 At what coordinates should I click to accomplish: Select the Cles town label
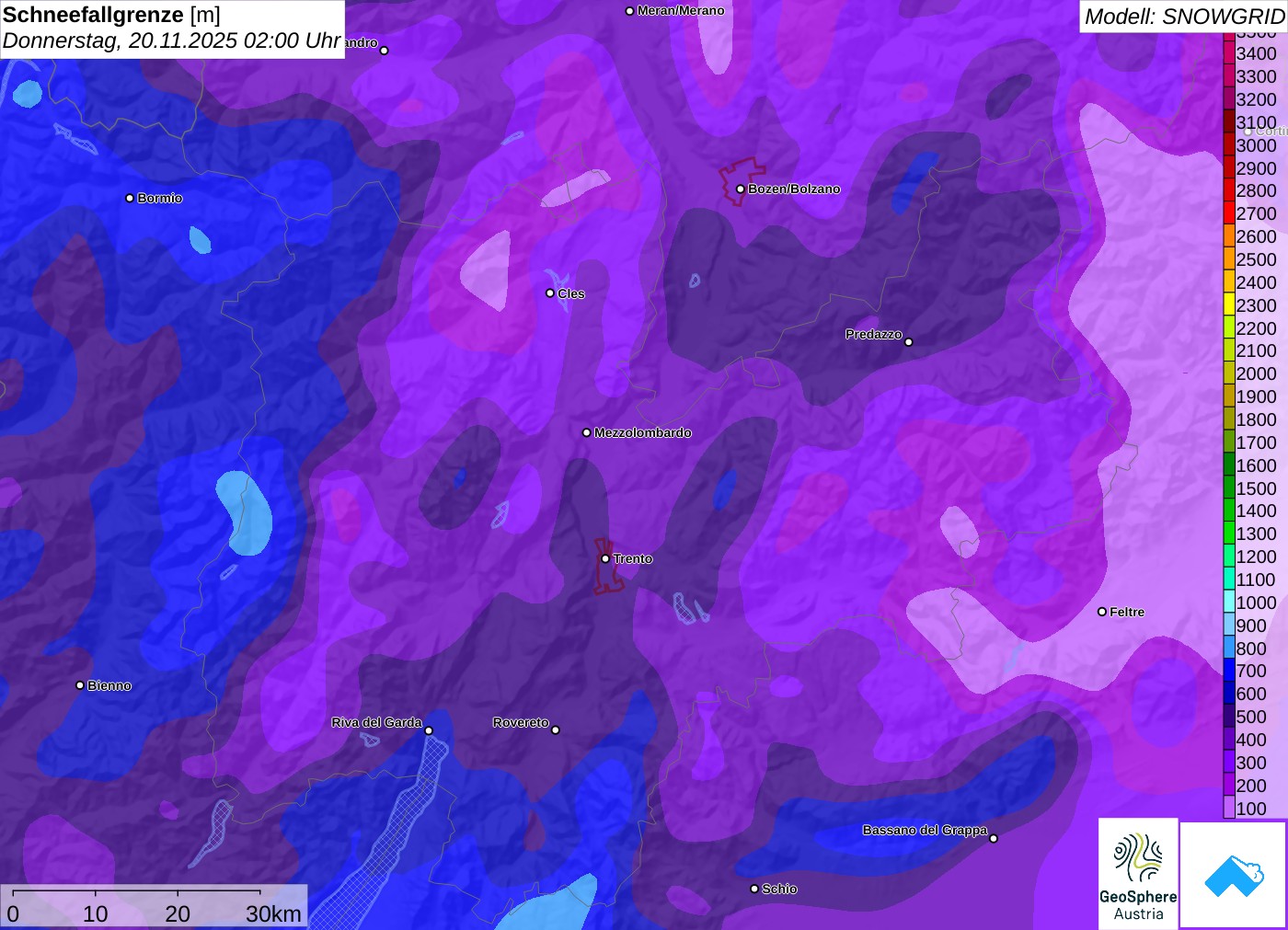(x=571, y=293)
